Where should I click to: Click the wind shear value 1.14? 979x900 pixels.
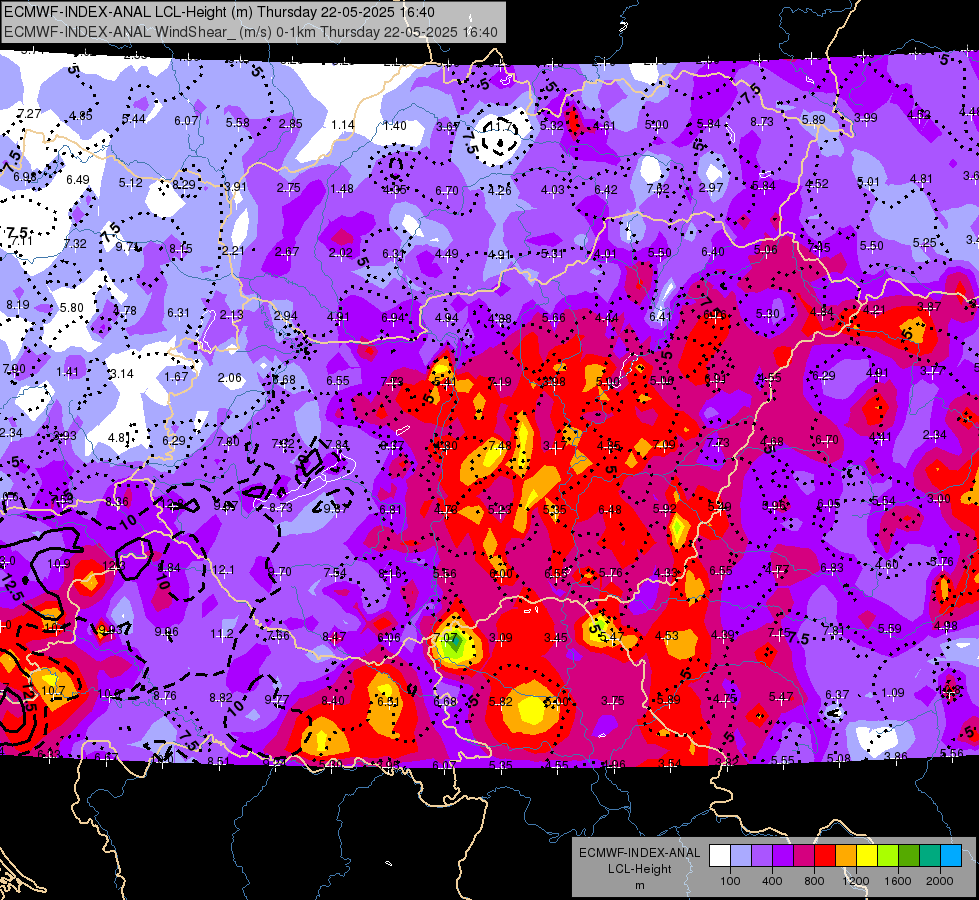pos(343,125)
